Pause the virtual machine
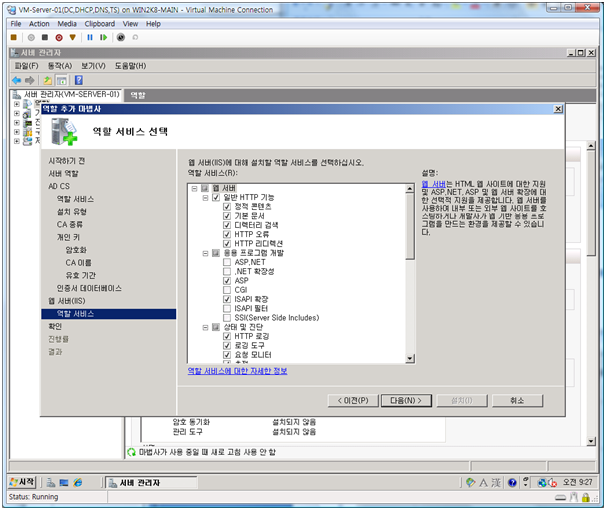The image size is (606, 510). pyautogui.click(x=90, y=37)
